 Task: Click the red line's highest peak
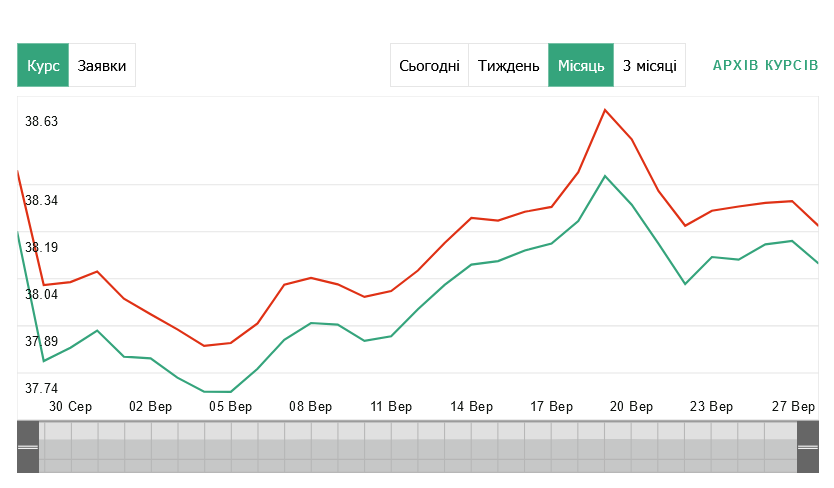click(x=605, y=109)
